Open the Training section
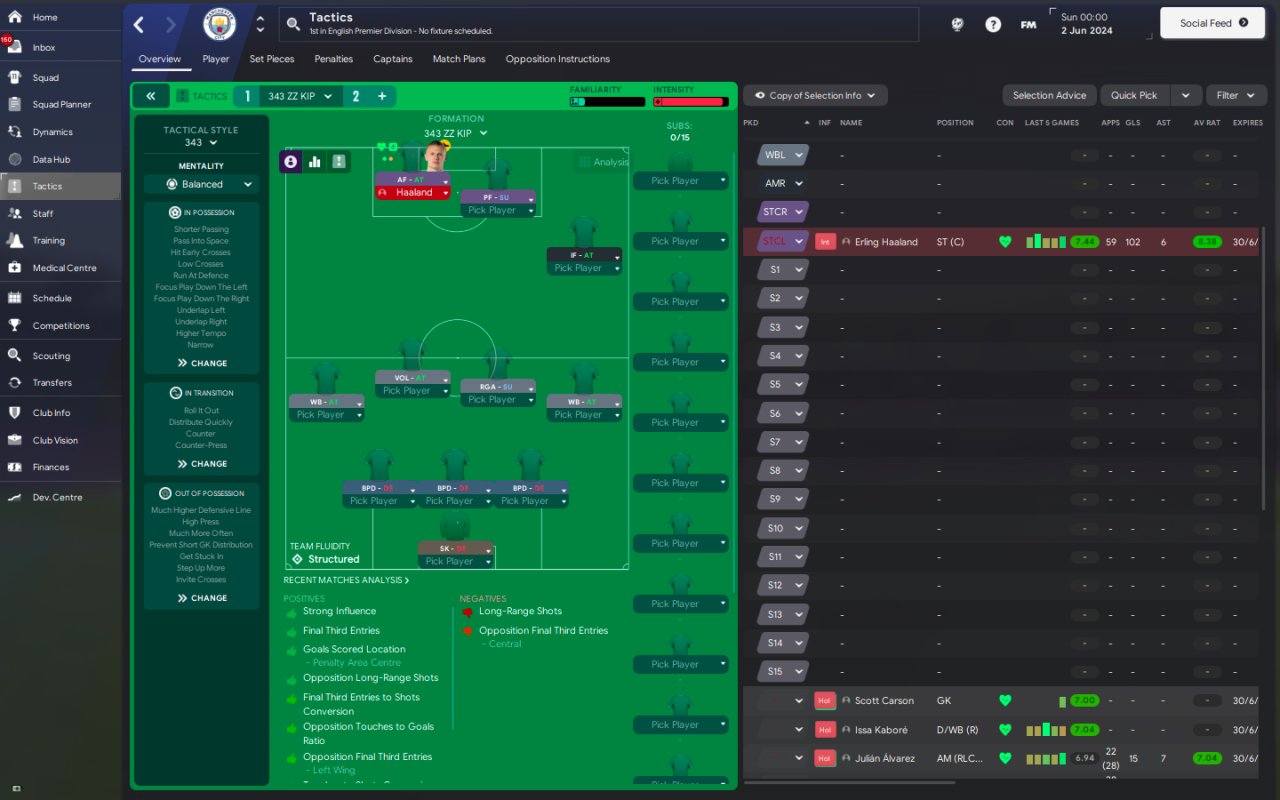 click(x=48, y=240)
